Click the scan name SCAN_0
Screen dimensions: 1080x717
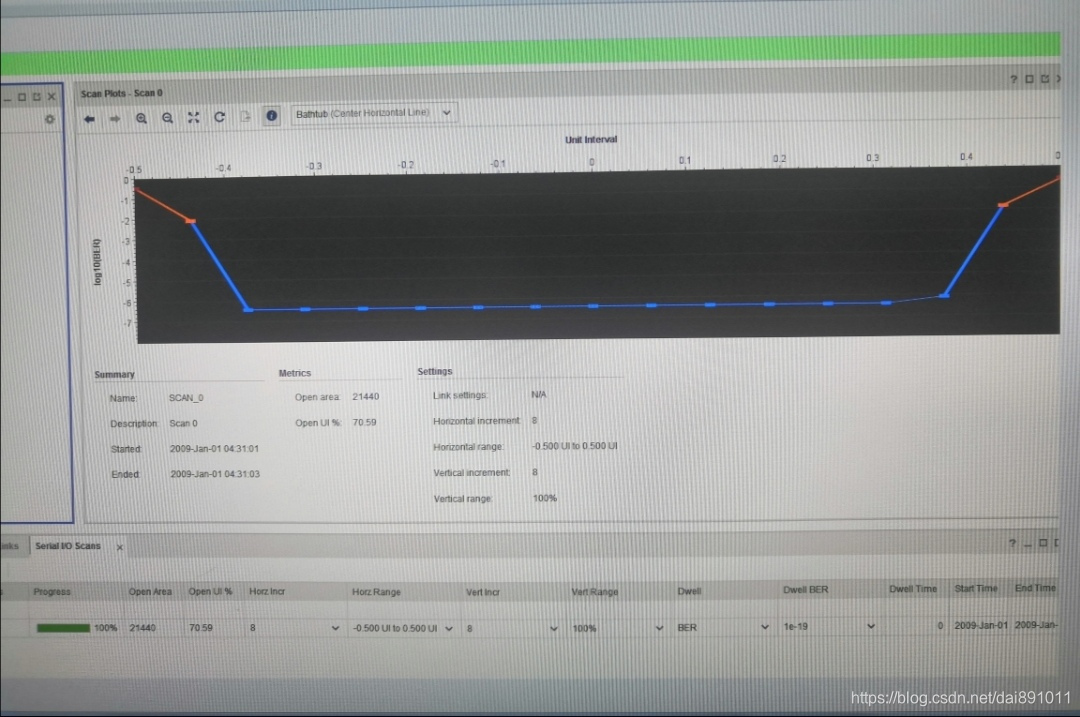tap(186, 398)
